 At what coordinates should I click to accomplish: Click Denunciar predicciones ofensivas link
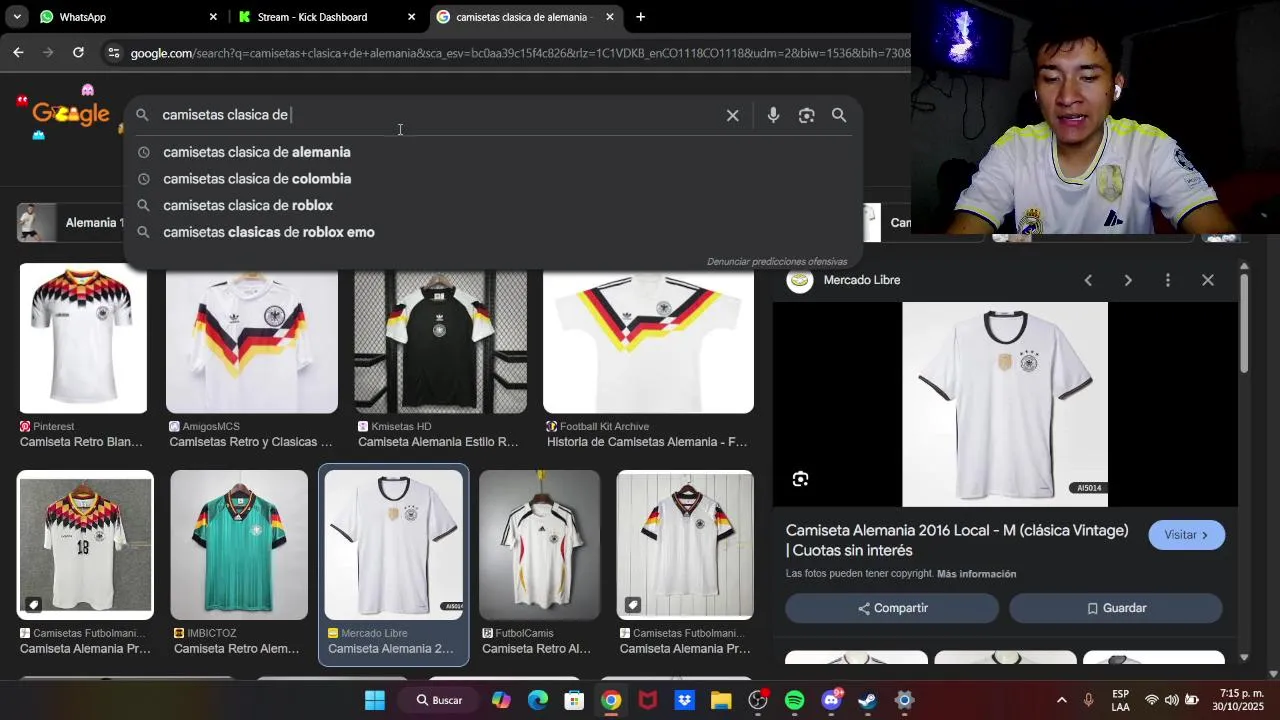click(x=777, y=262)
